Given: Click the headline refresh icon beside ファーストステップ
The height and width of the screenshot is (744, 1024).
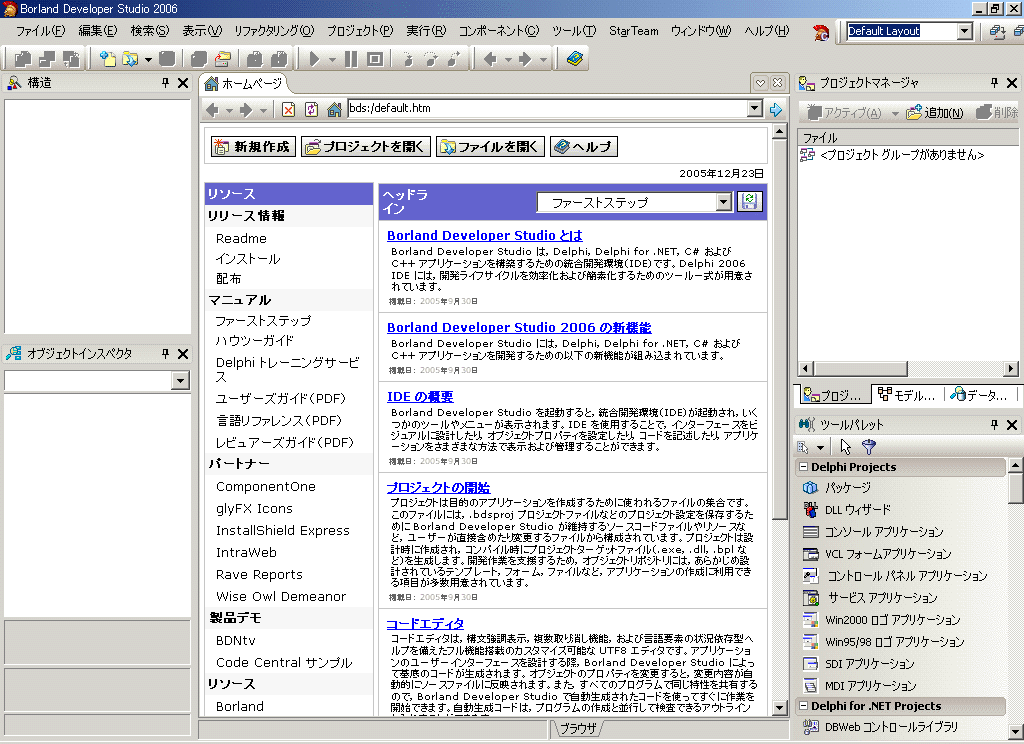Looking at the screenshot, I should pos(749,201).
